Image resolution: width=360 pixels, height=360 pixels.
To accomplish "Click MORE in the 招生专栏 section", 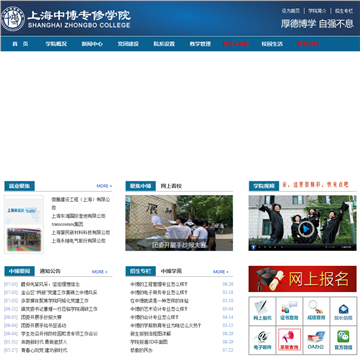I will click(221, 272).
